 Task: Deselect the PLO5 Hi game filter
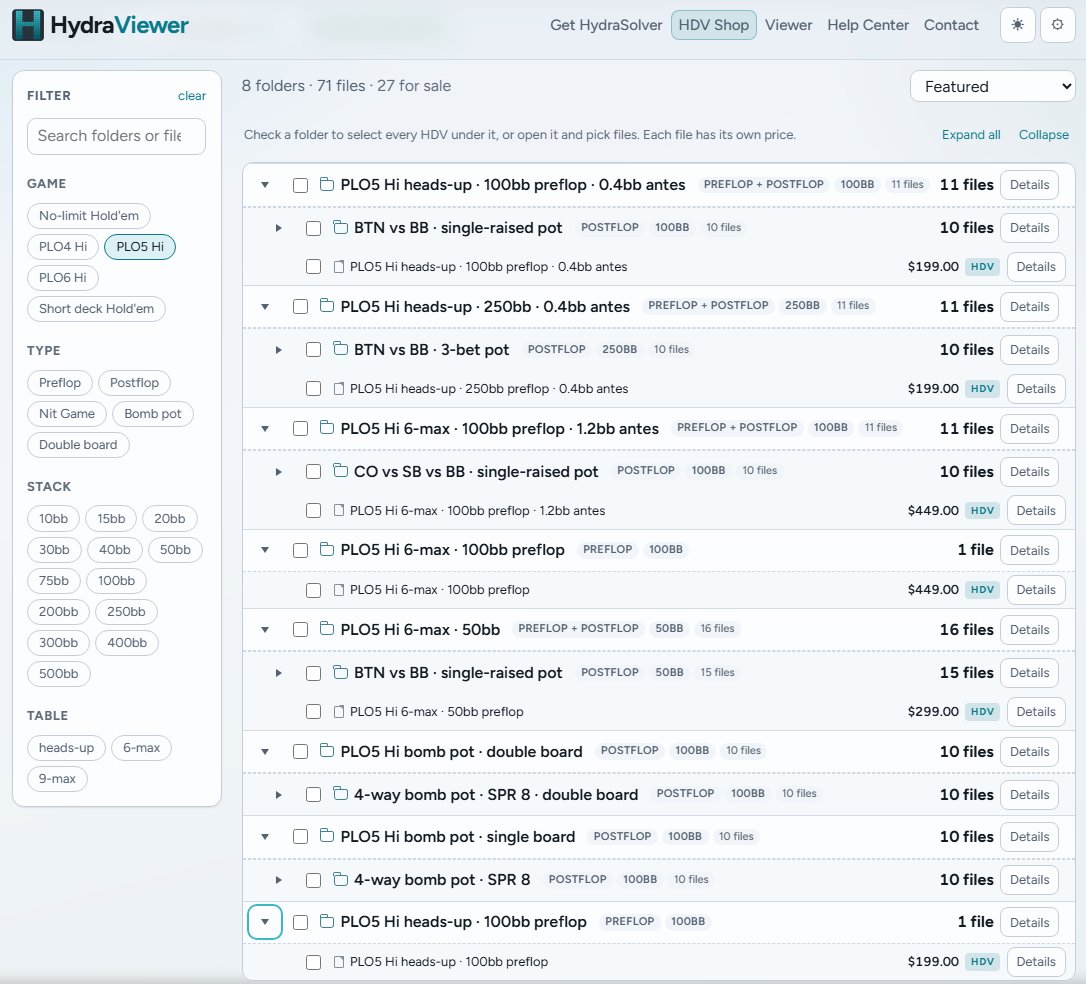point(140,247)
